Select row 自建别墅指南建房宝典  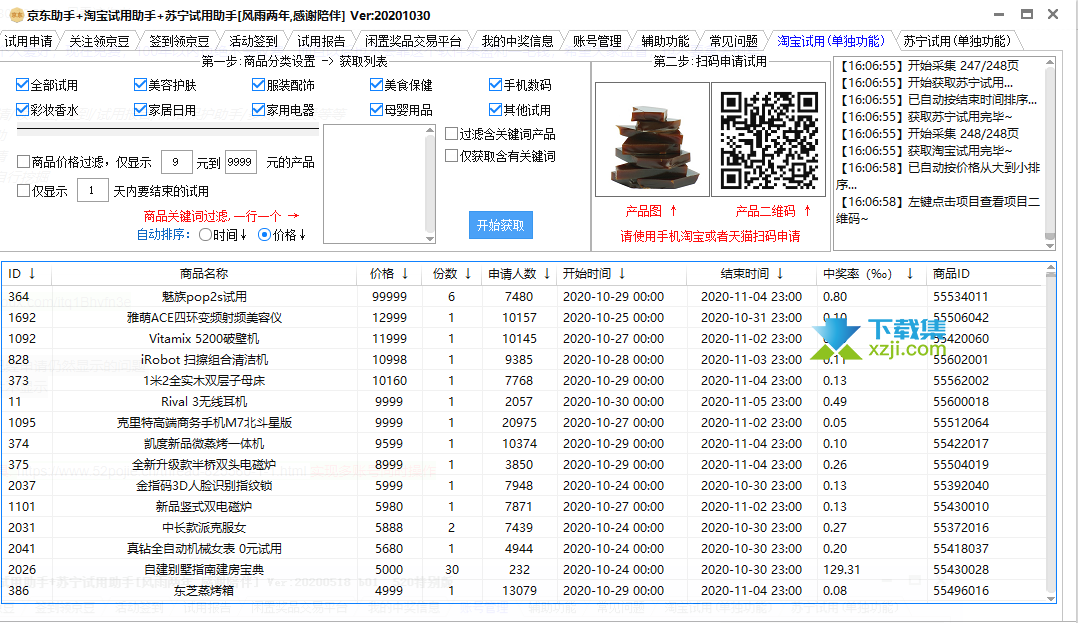pos(524,569)
